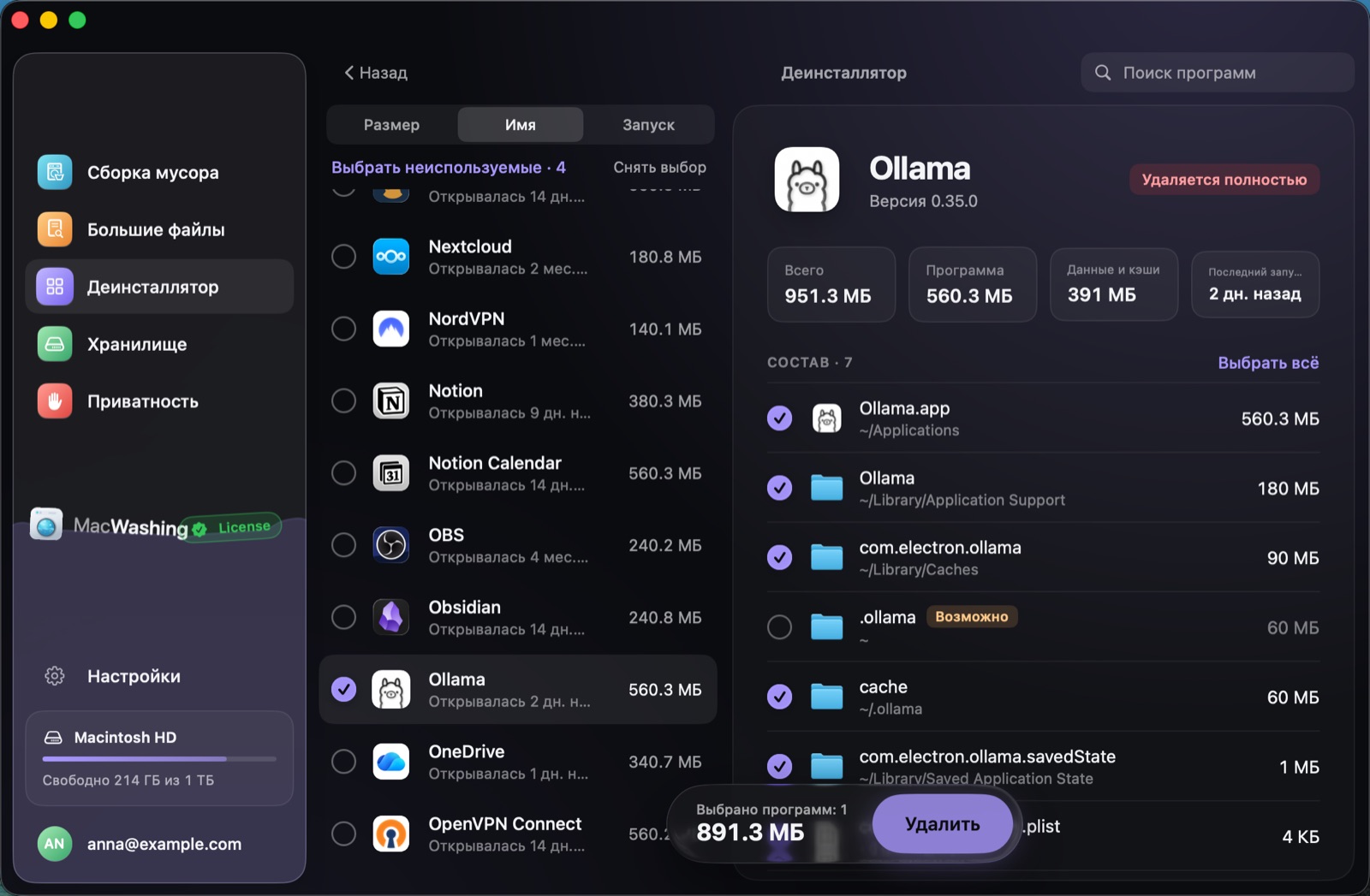
Task: Switch sorting to Запуск tab
Action: pos(648,125)
